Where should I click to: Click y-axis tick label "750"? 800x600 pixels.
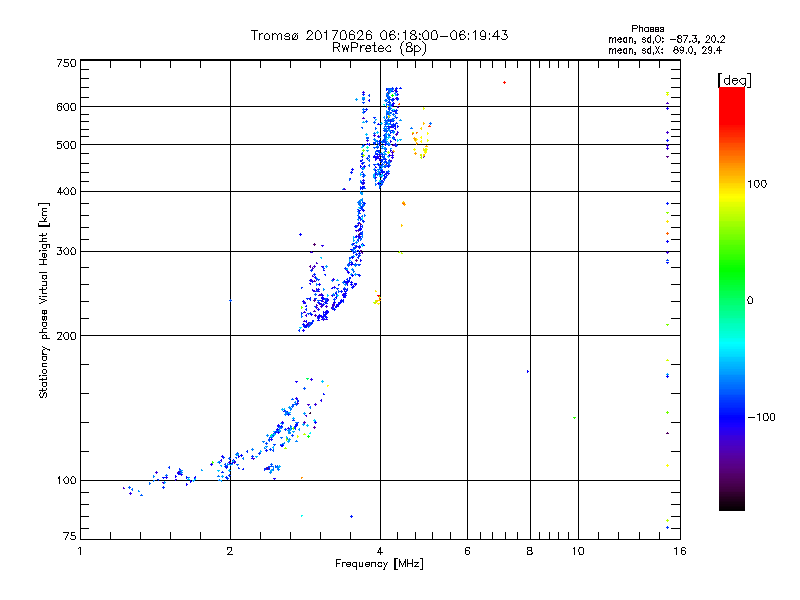tap(66, 63)
